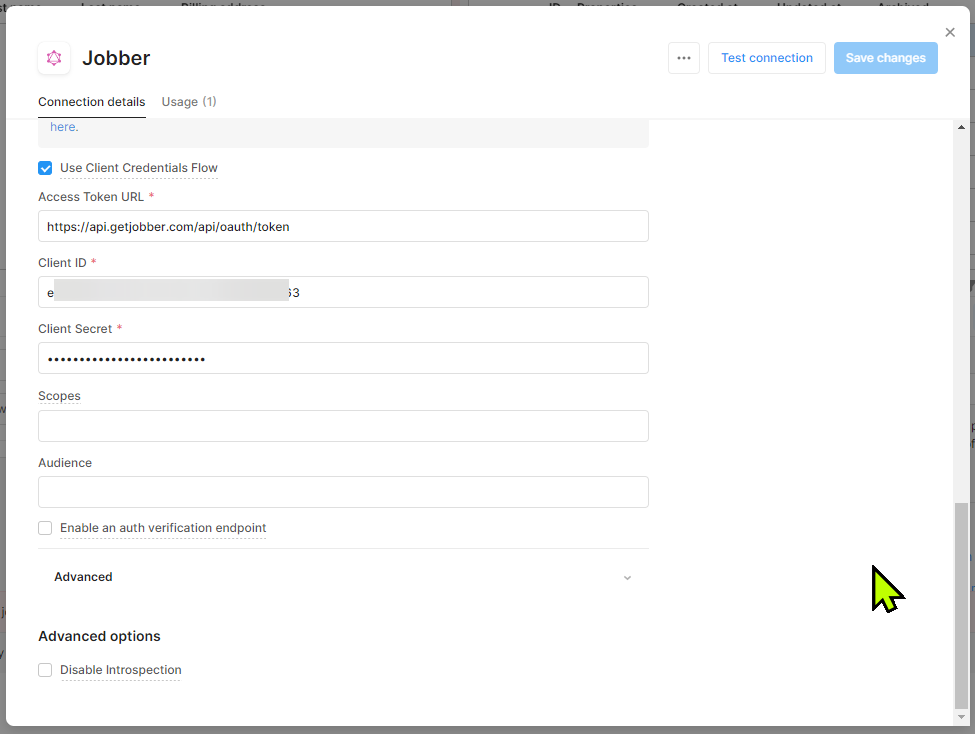
Task: Click the Client ID label
Action: [62, 262]
